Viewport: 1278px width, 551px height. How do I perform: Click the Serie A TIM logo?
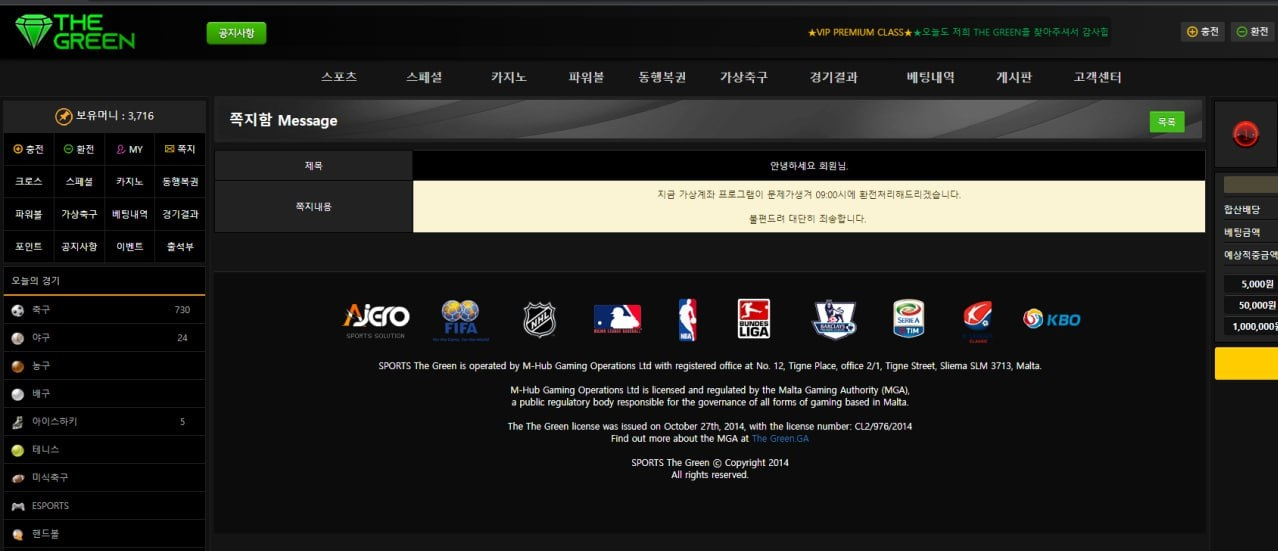pos(908,319)
